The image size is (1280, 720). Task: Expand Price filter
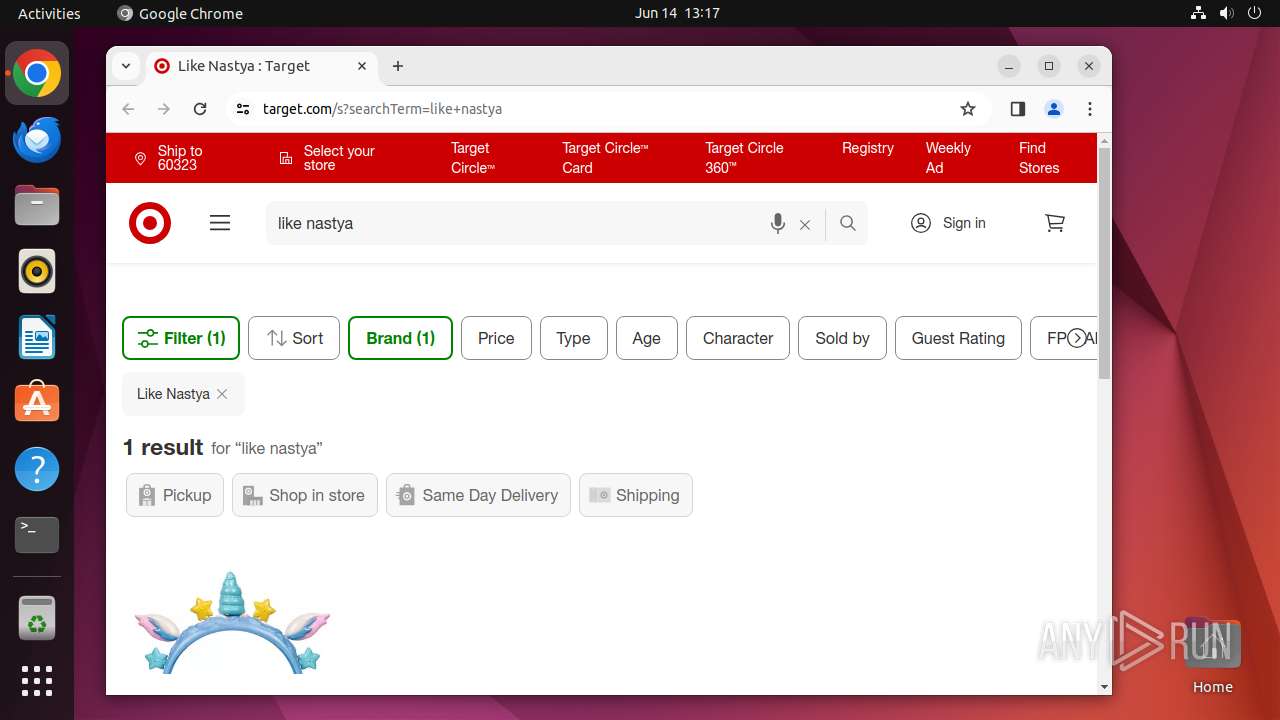coord(496,338)
